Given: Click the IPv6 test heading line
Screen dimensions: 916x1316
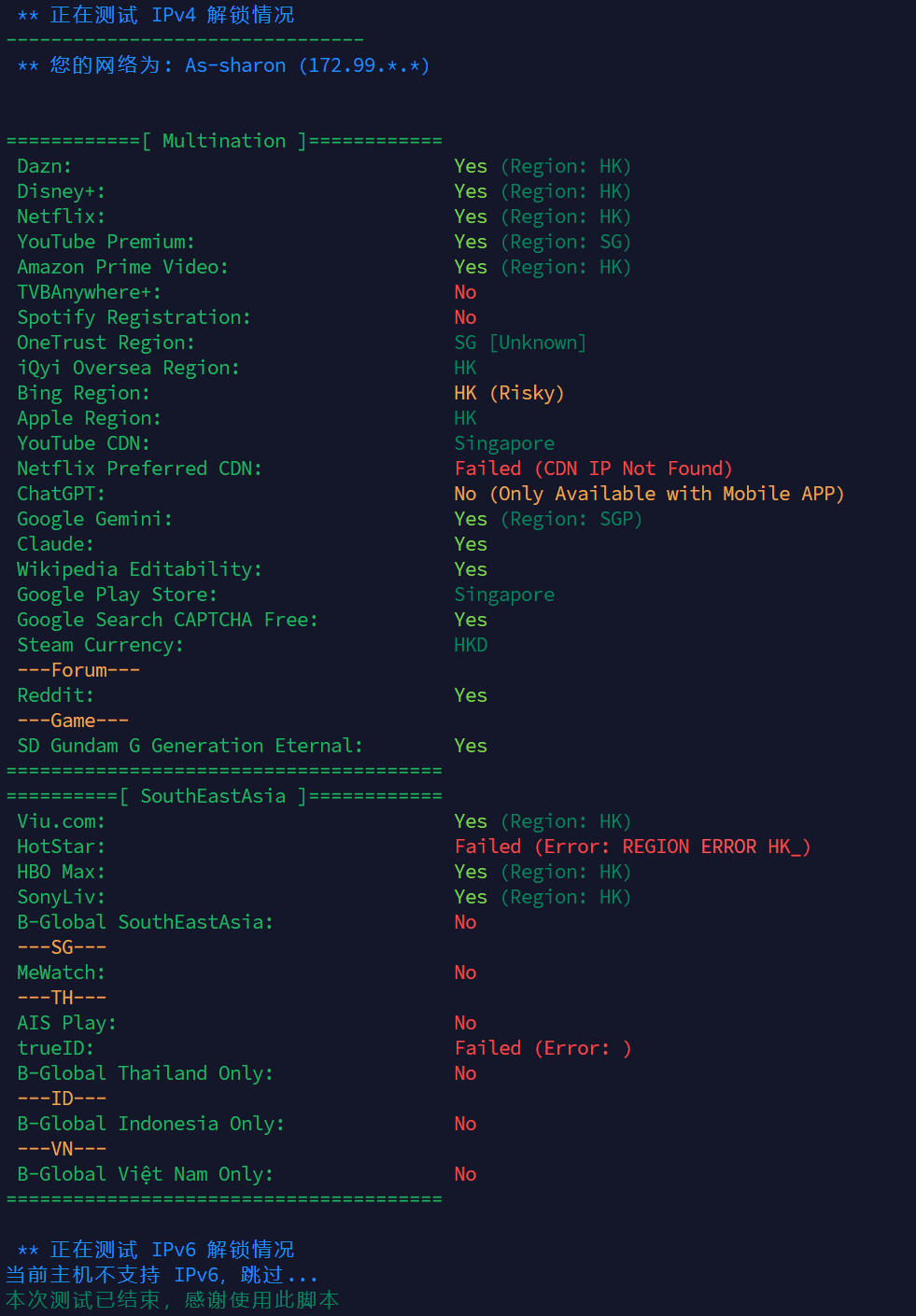Looking at the screenshot, I should pos(155,1250).
